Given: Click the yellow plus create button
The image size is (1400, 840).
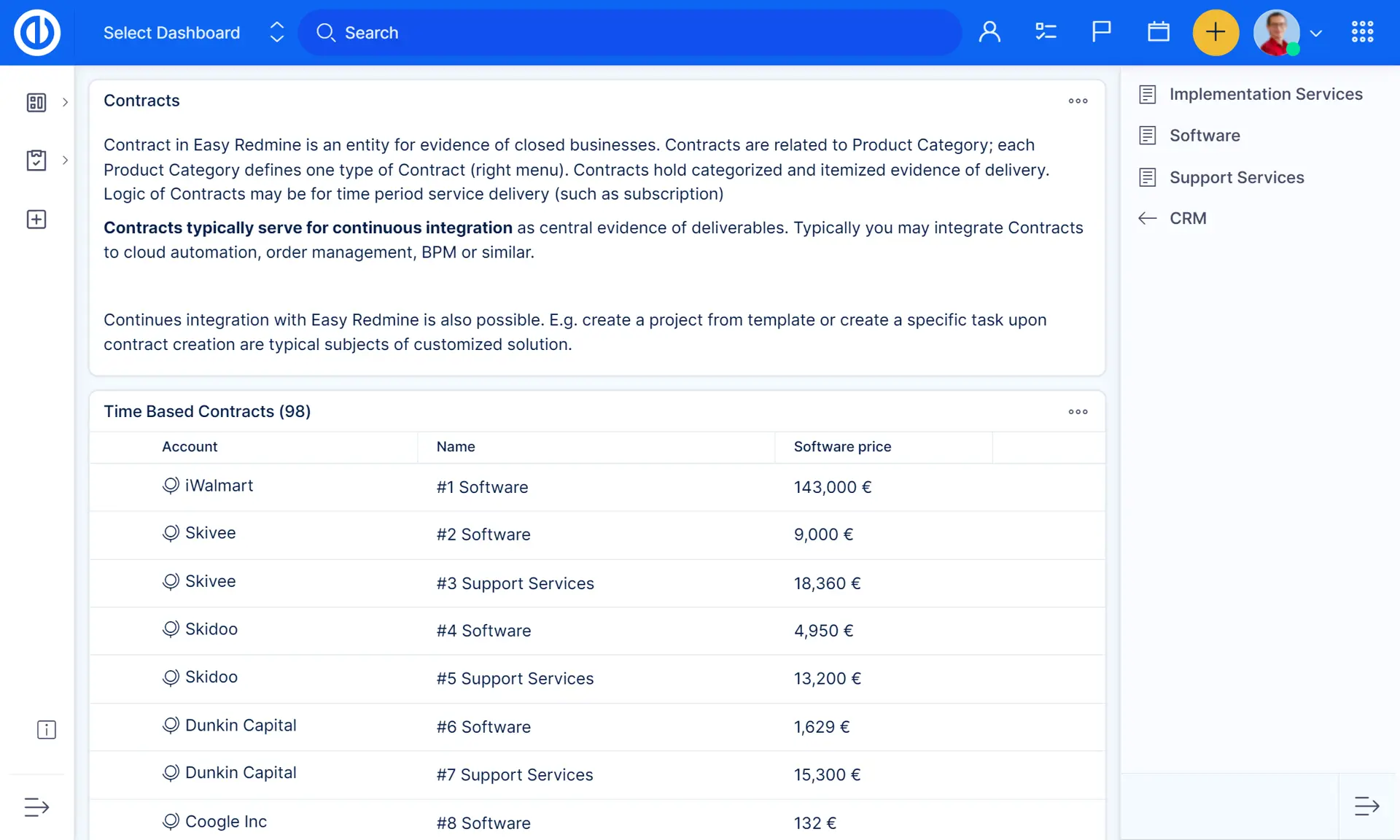Looking at the screenshot, I should click(x=1216, y=32).
